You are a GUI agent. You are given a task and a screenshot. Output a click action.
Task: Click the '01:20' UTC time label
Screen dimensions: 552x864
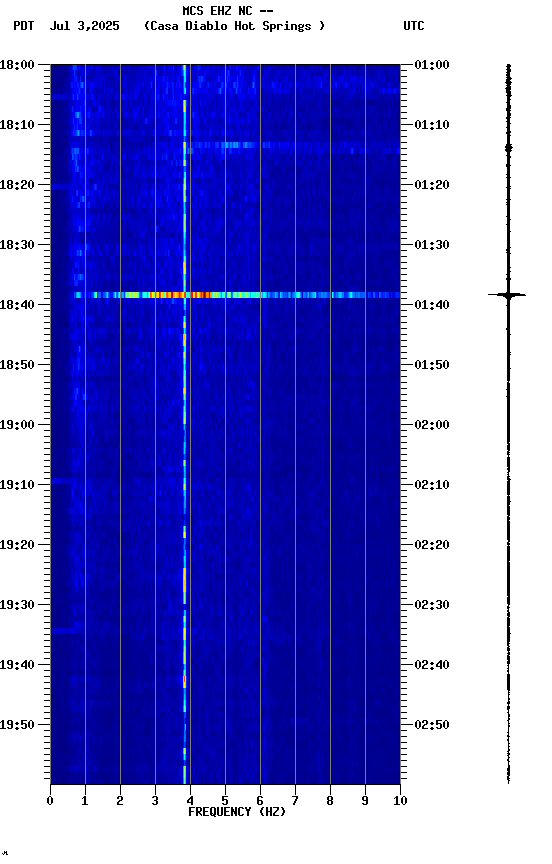[432, 185]
